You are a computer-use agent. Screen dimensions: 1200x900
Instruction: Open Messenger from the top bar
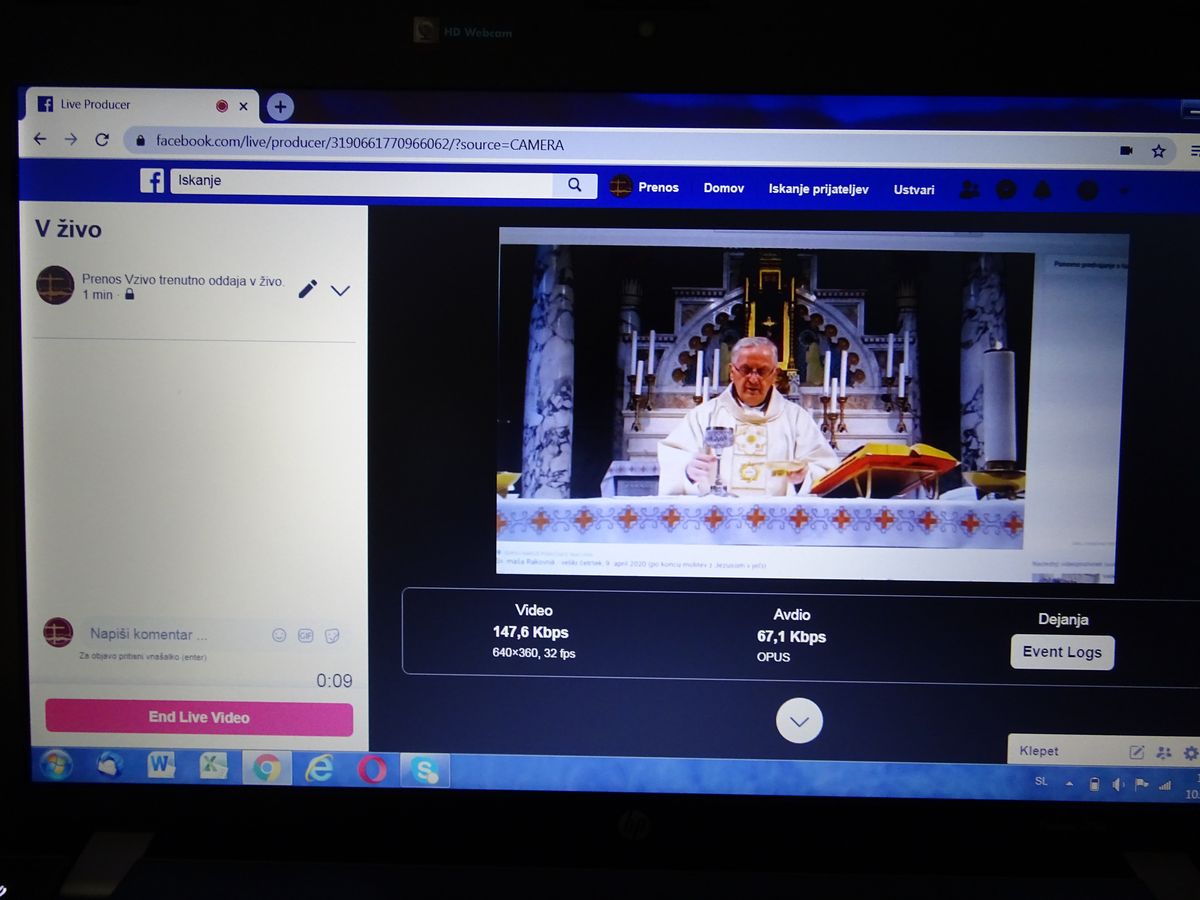click(x=1006, y=189)
